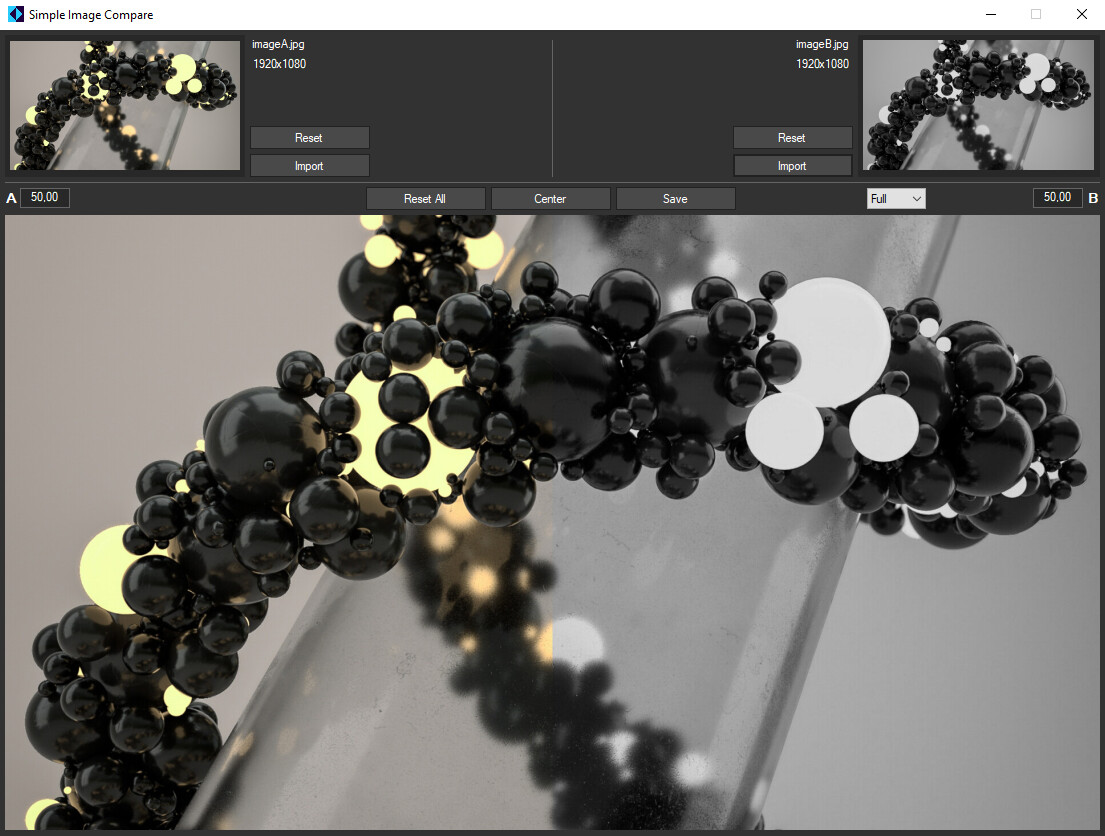Center the comparison view
Screen dimensions: 1105x836
550,199
